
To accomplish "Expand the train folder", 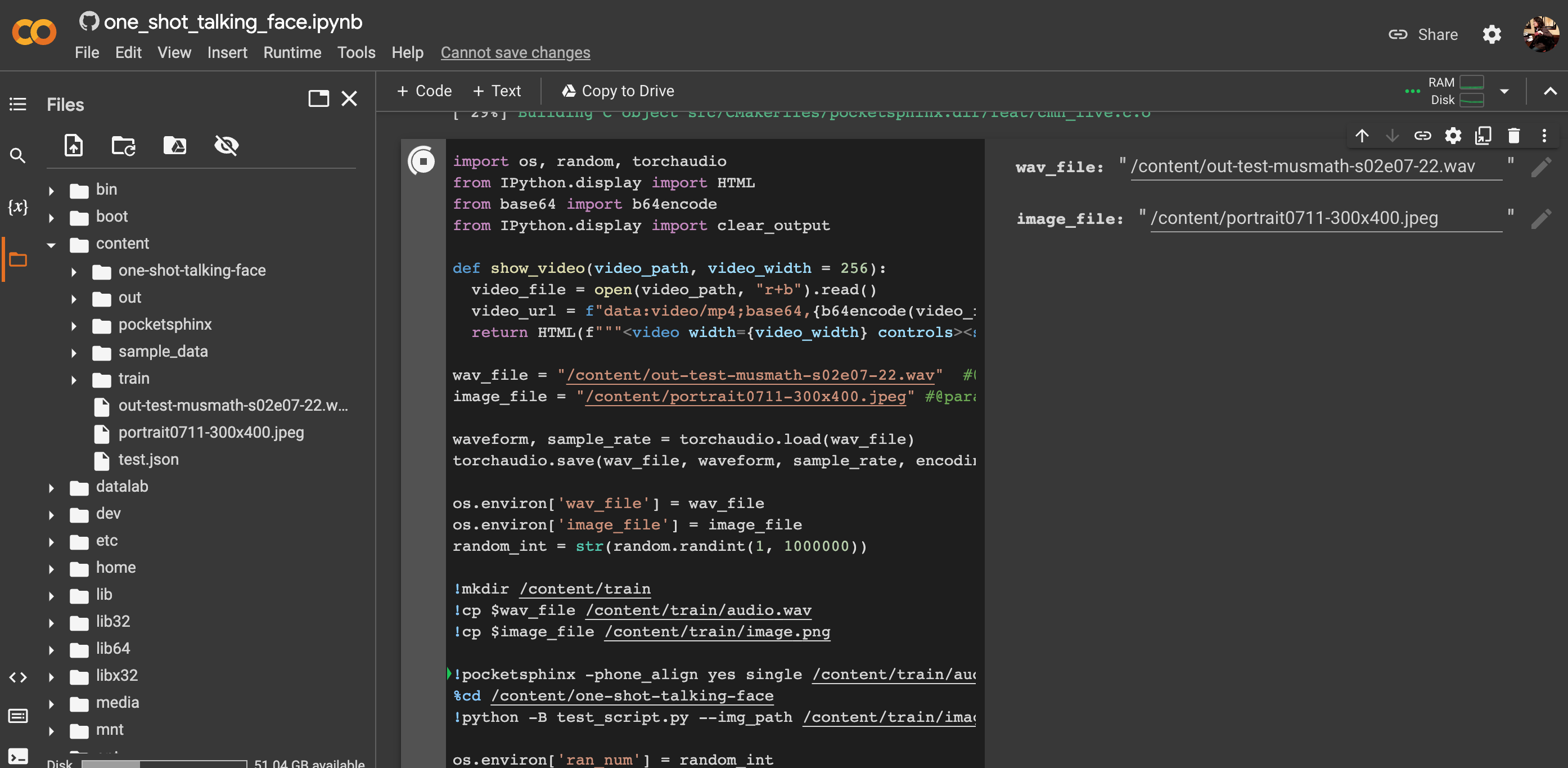I will (74, 379).
